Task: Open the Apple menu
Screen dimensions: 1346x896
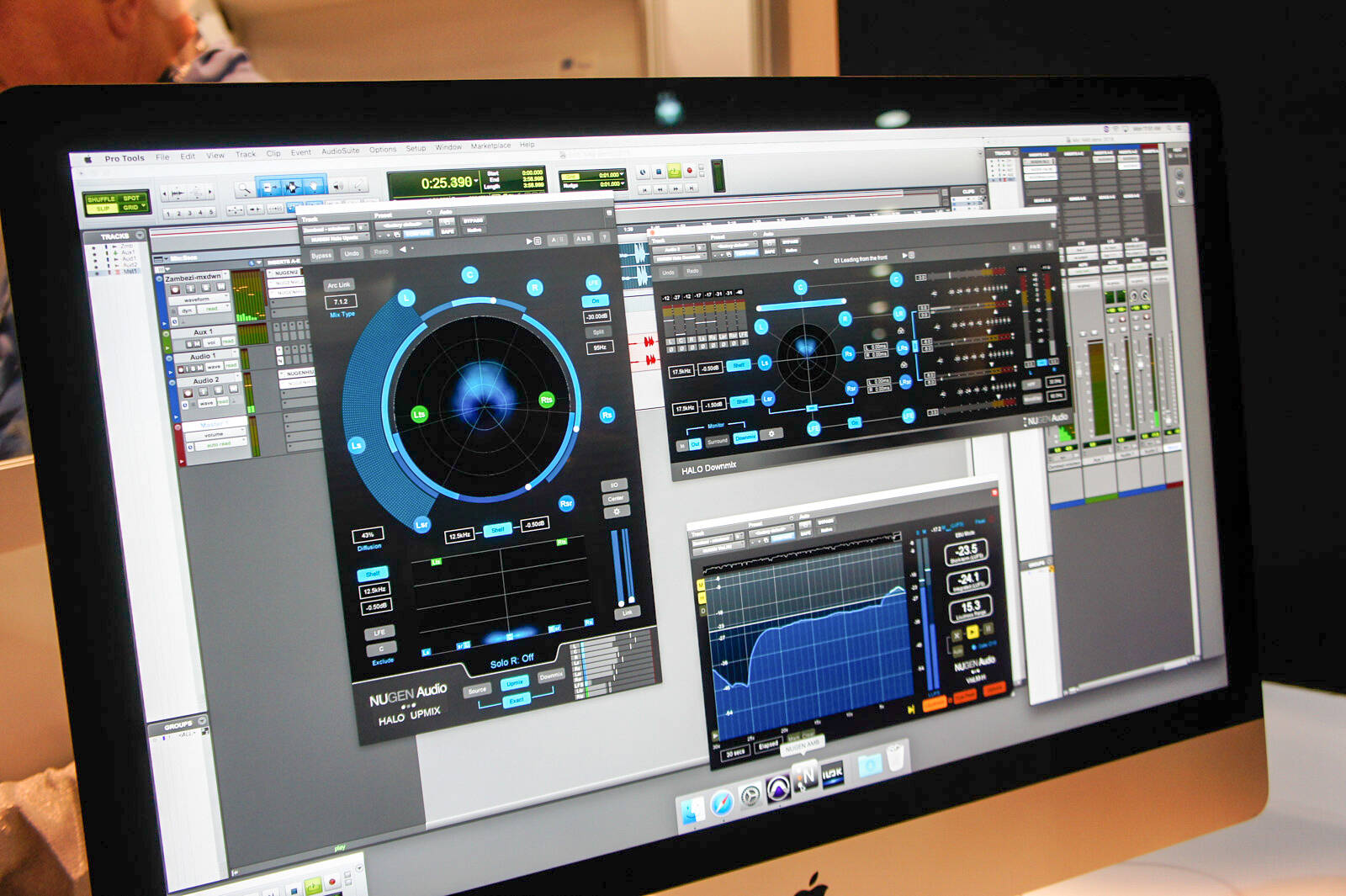Action: click(x=87, y=159)
